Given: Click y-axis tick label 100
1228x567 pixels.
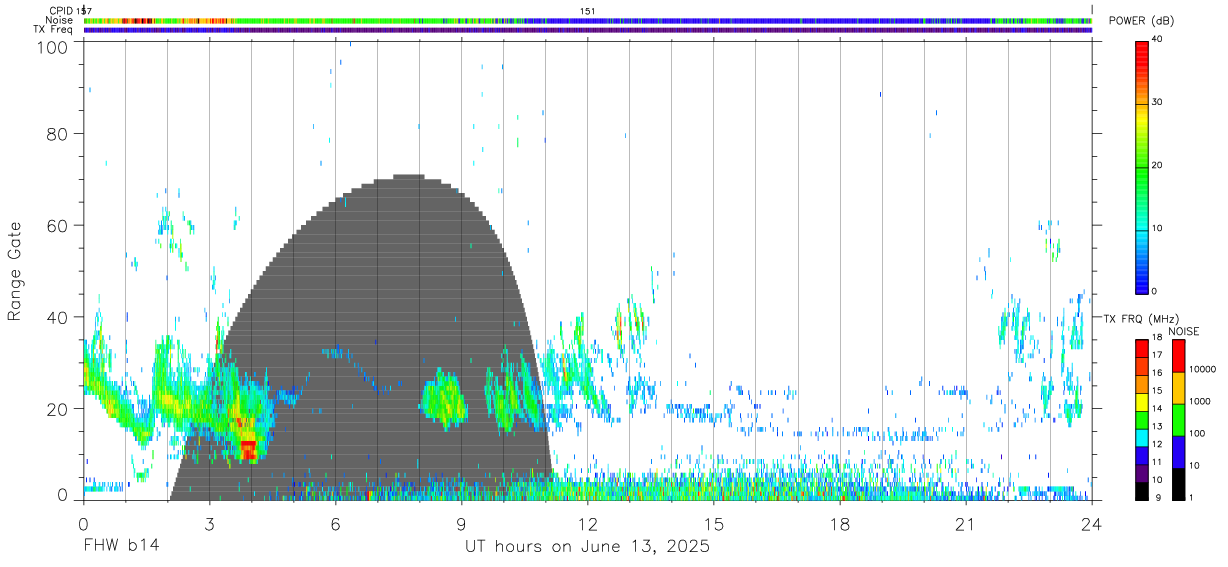Looking at the screenshot, I should (51, 47).
